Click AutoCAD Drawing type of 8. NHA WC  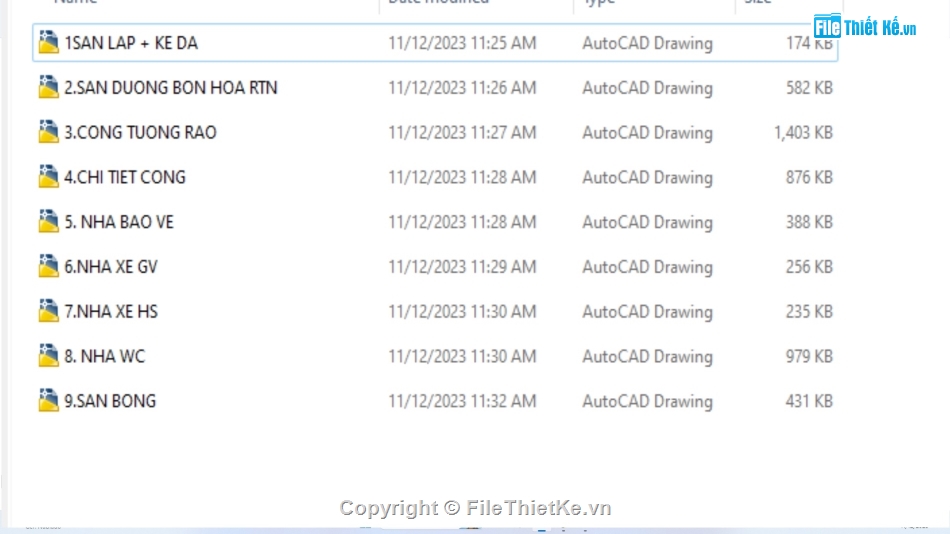(x=647, y=356)
